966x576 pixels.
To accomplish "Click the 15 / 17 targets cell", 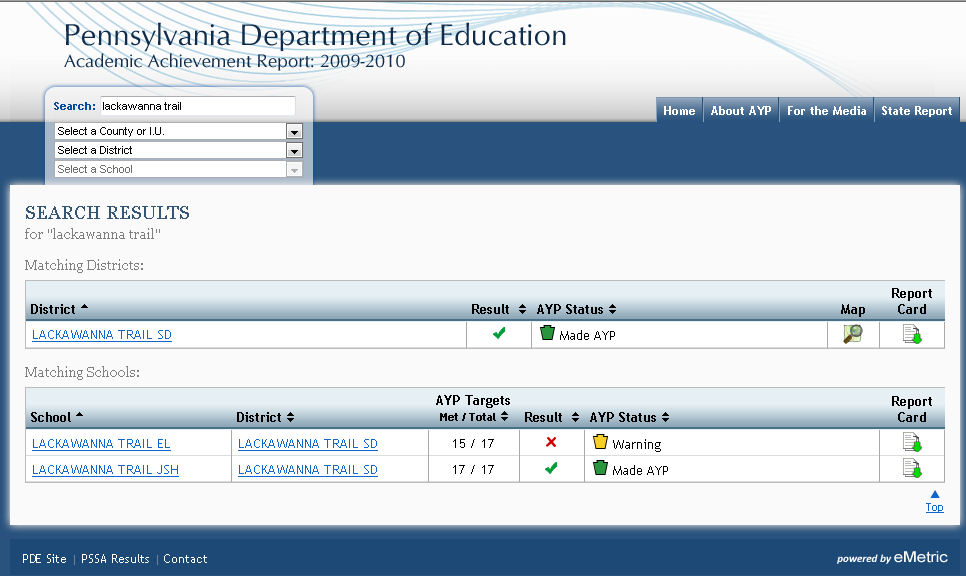I will tap(473, 444).
